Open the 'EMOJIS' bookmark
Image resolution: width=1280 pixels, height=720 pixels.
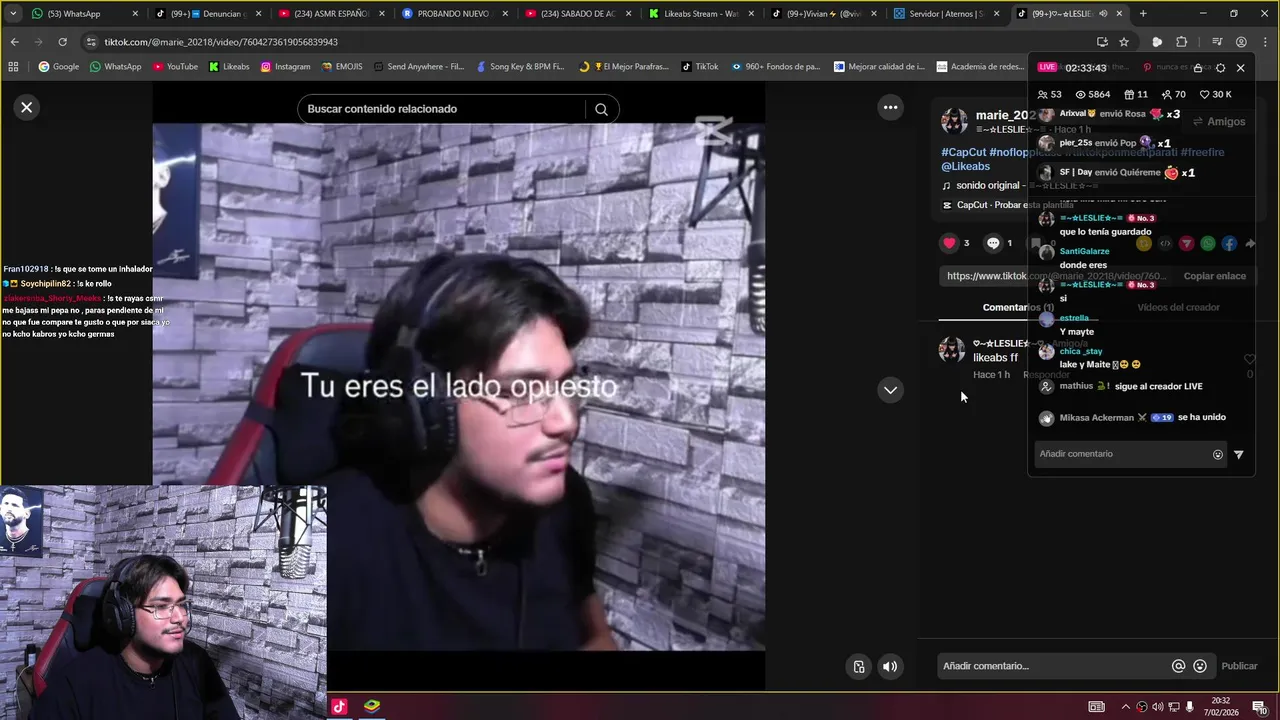coord(342,67)
